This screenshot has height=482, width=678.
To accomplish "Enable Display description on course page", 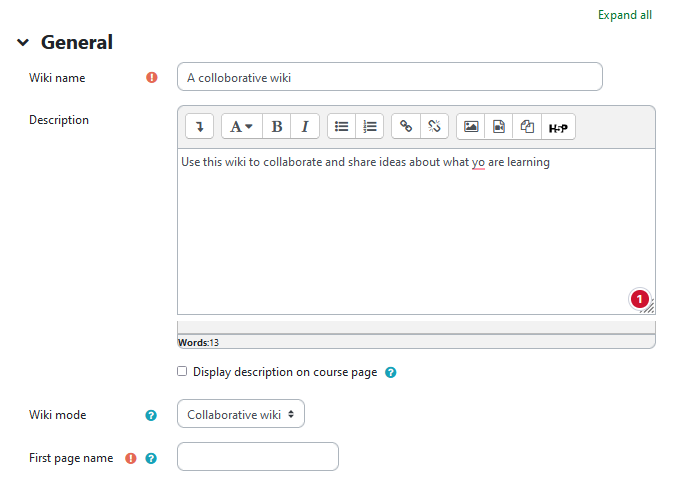I will [182, 371].
